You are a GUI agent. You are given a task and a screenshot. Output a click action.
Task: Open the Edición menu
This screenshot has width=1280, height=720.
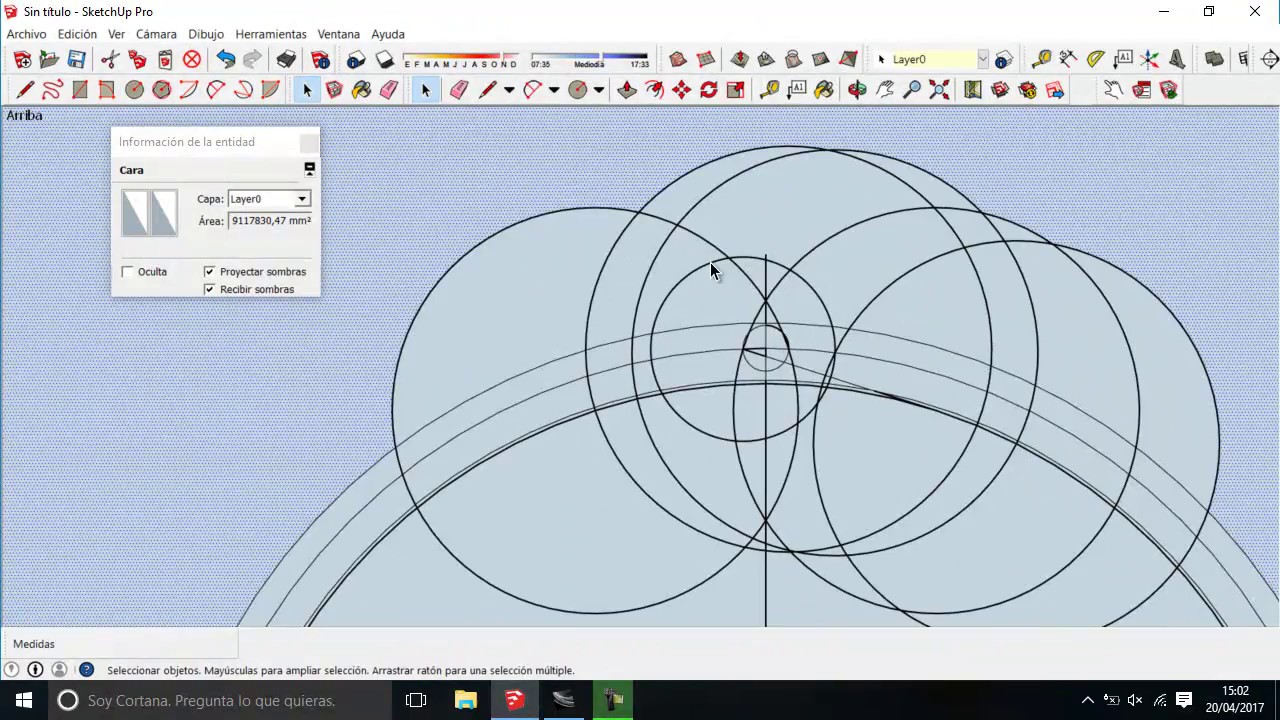tap(77, 34)
